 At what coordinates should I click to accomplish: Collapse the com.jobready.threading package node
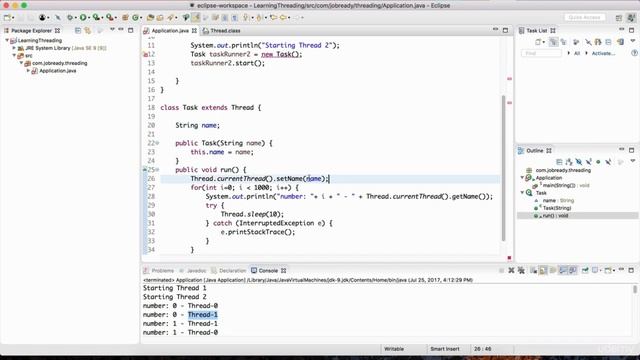click(22, 63)
